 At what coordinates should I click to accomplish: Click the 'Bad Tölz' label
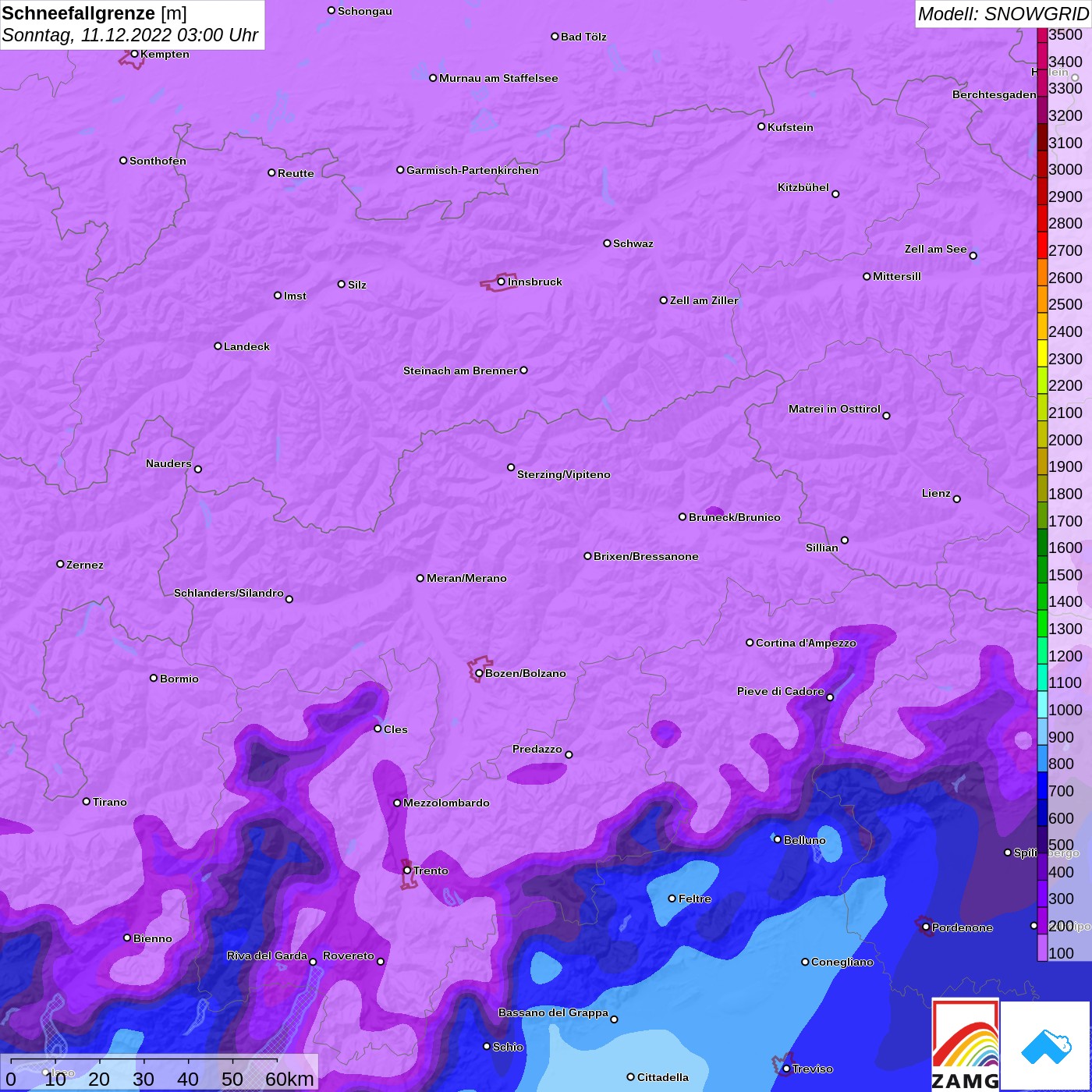tap(583, 37)
